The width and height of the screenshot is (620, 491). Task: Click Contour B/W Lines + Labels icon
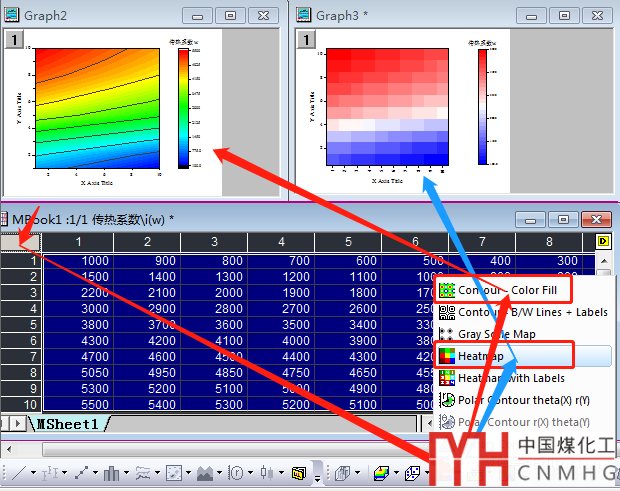pyautogui.click(x=447, y=312)
